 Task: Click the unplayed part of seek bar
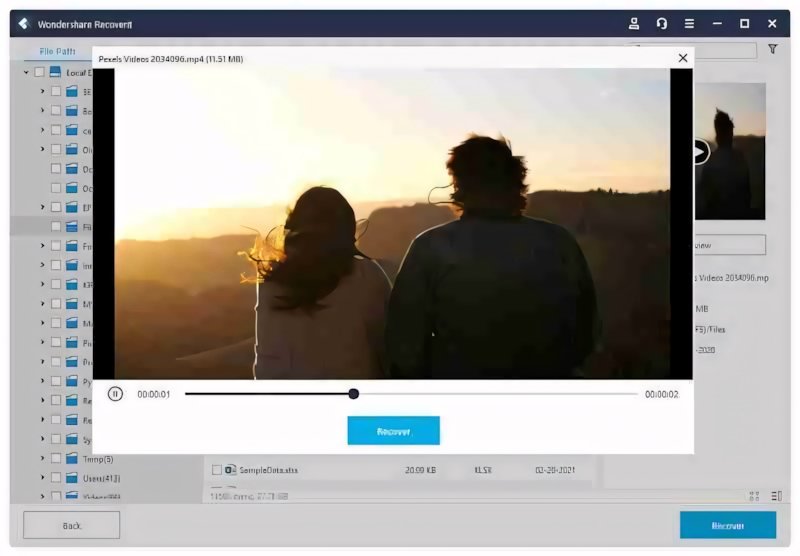tap(497, 394)
